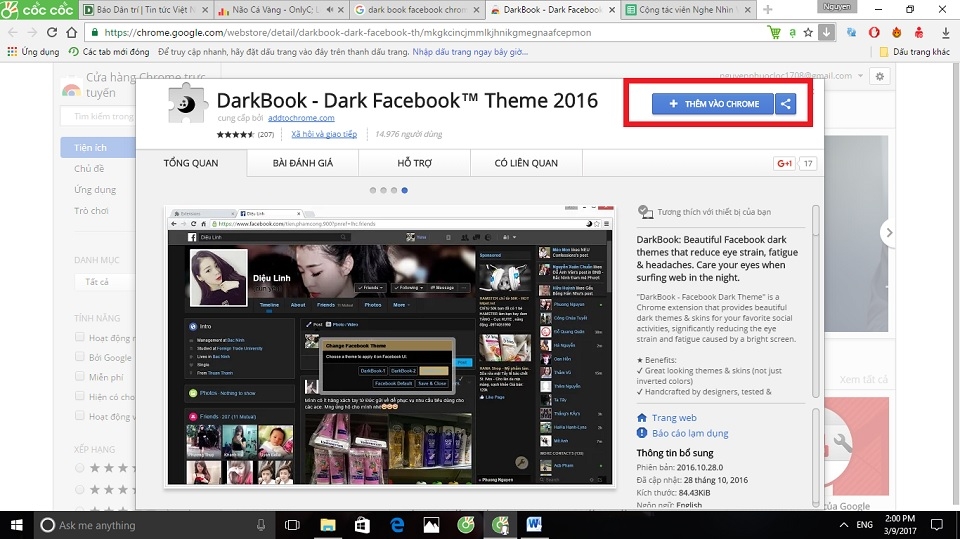
Task: Select the second screenshot carousel dot
Action: pyautogui.click(x=383, y=190)
